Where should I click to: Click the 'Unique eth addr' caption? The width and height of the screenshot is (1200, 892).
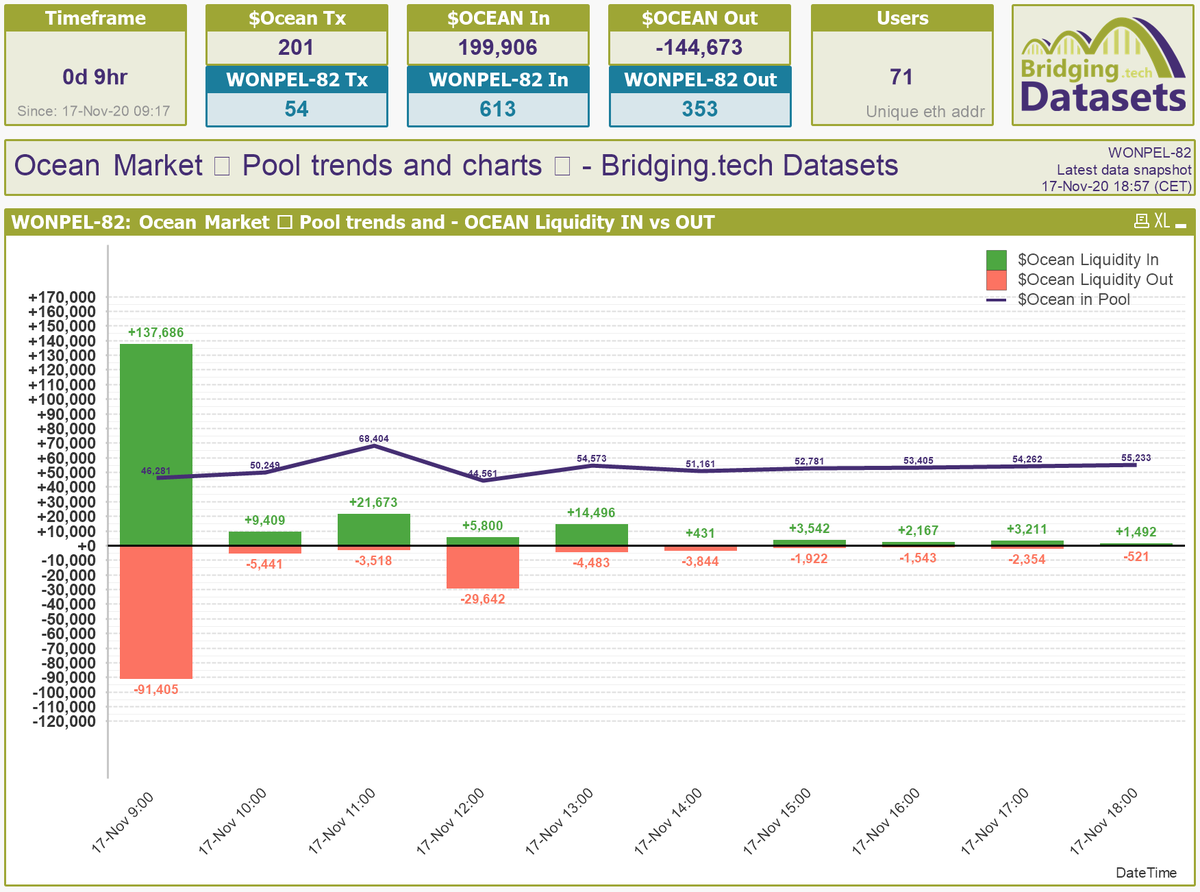click(x=923, y=112)
